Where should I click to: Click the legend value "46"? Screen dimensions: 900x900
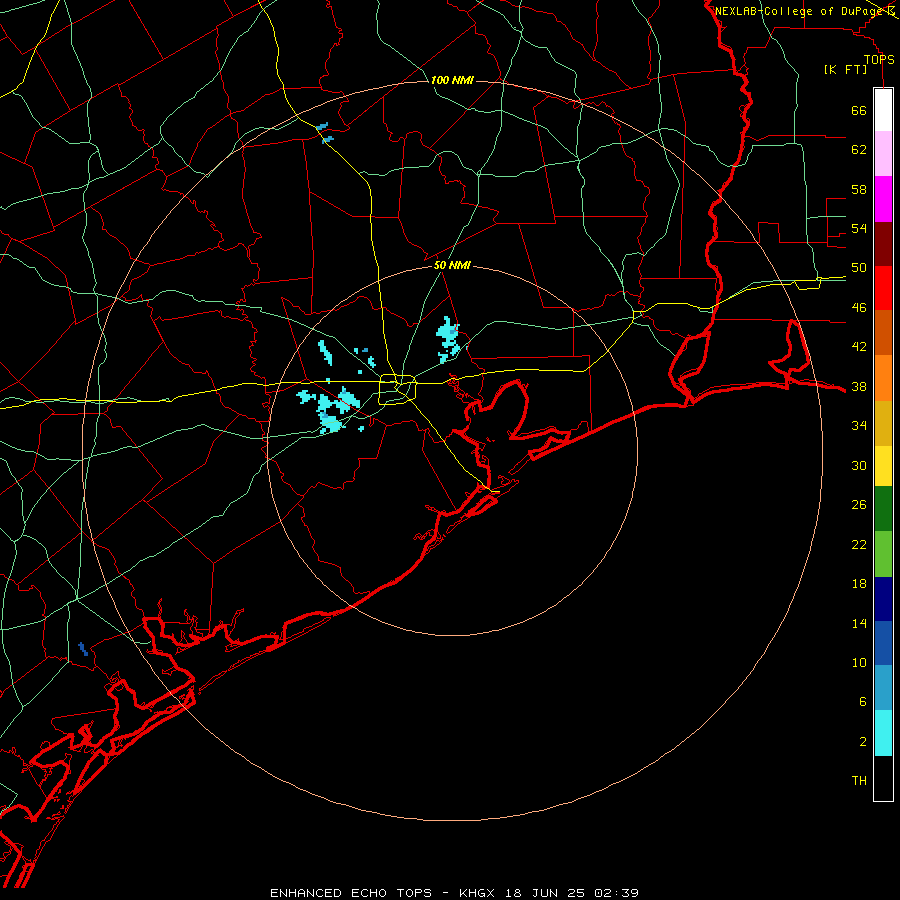[x=859, y=308]
